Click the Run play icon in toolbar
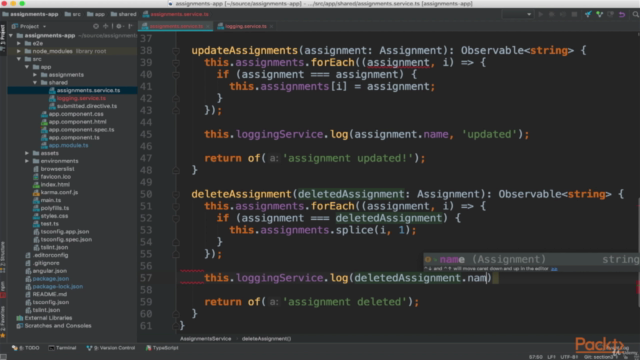The width and height of the screenshot is (640, 360). click(540, 14)
